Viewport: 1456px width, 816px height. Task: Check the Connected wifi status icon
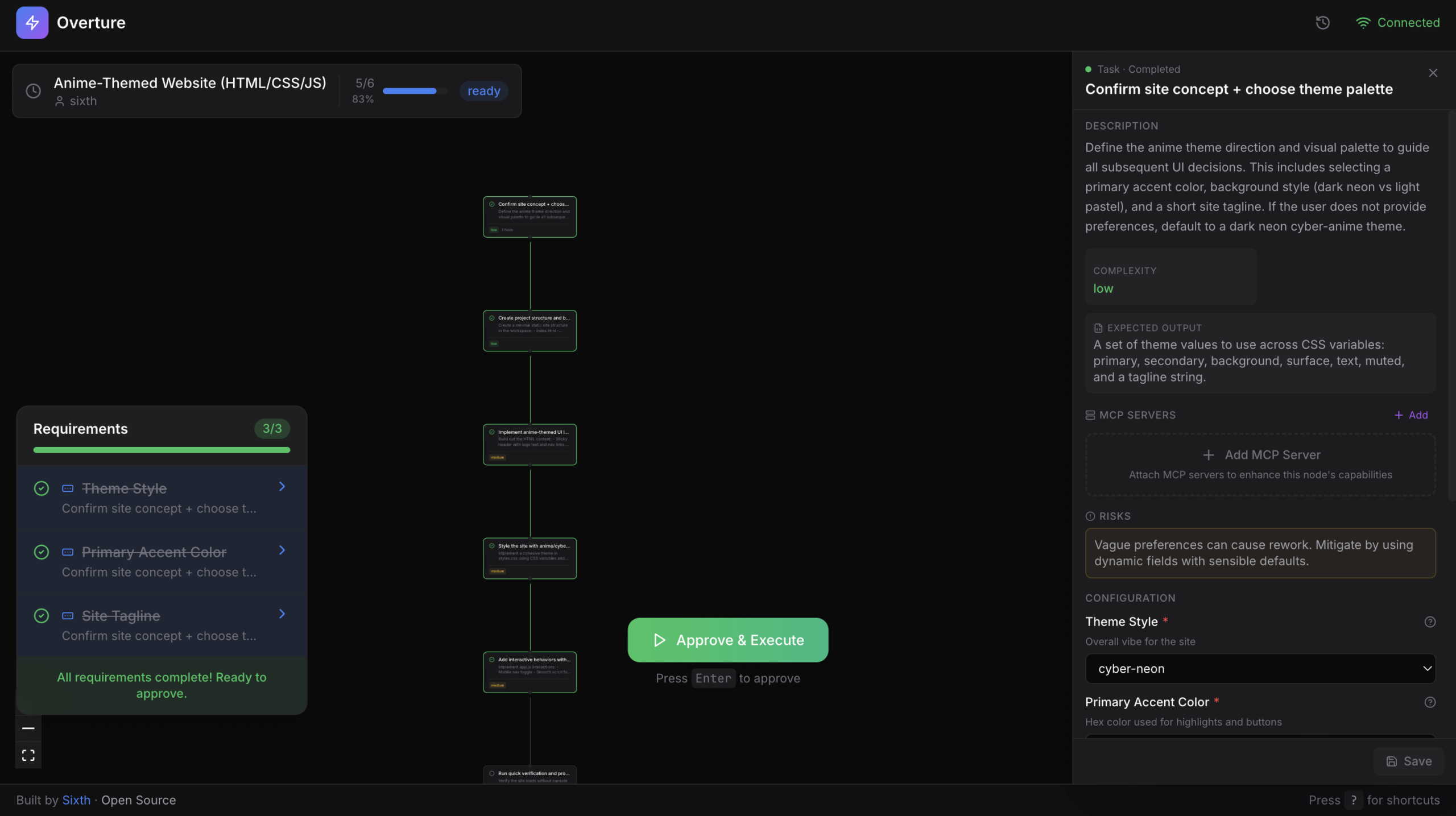click(x=1363, y=23)
